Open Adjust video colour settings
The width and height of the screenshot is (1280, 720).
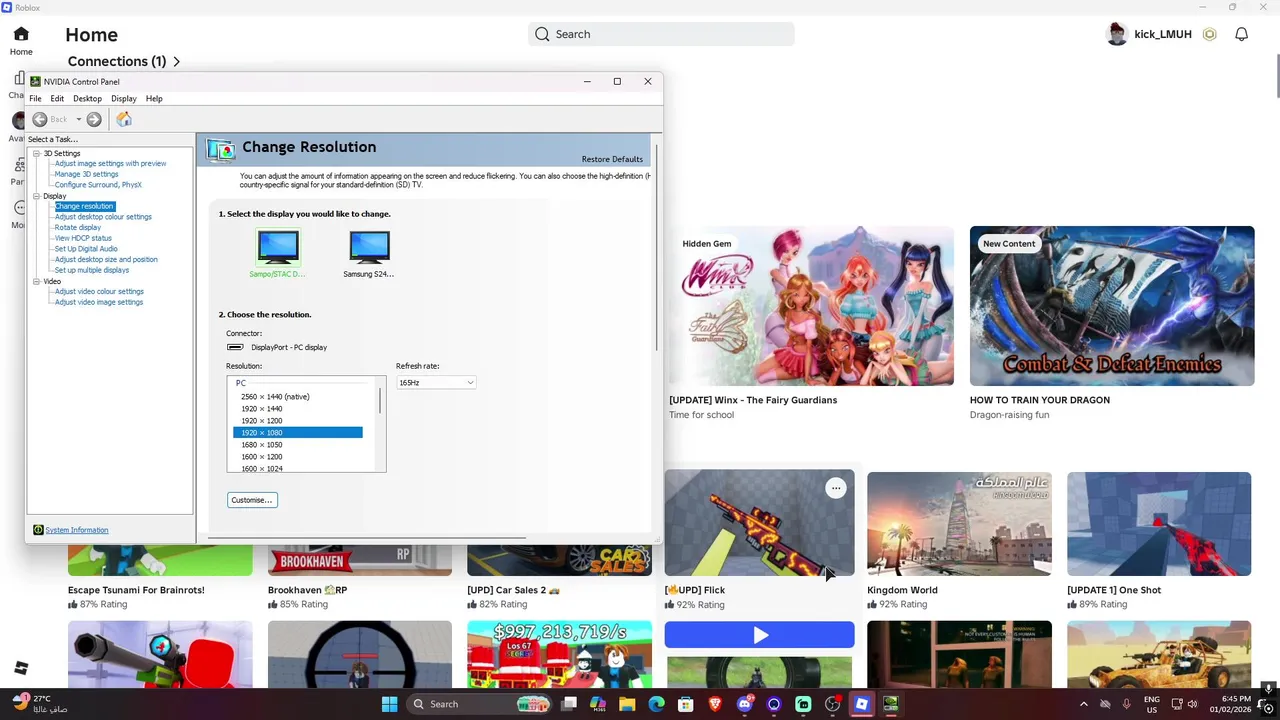coord(99,292)
